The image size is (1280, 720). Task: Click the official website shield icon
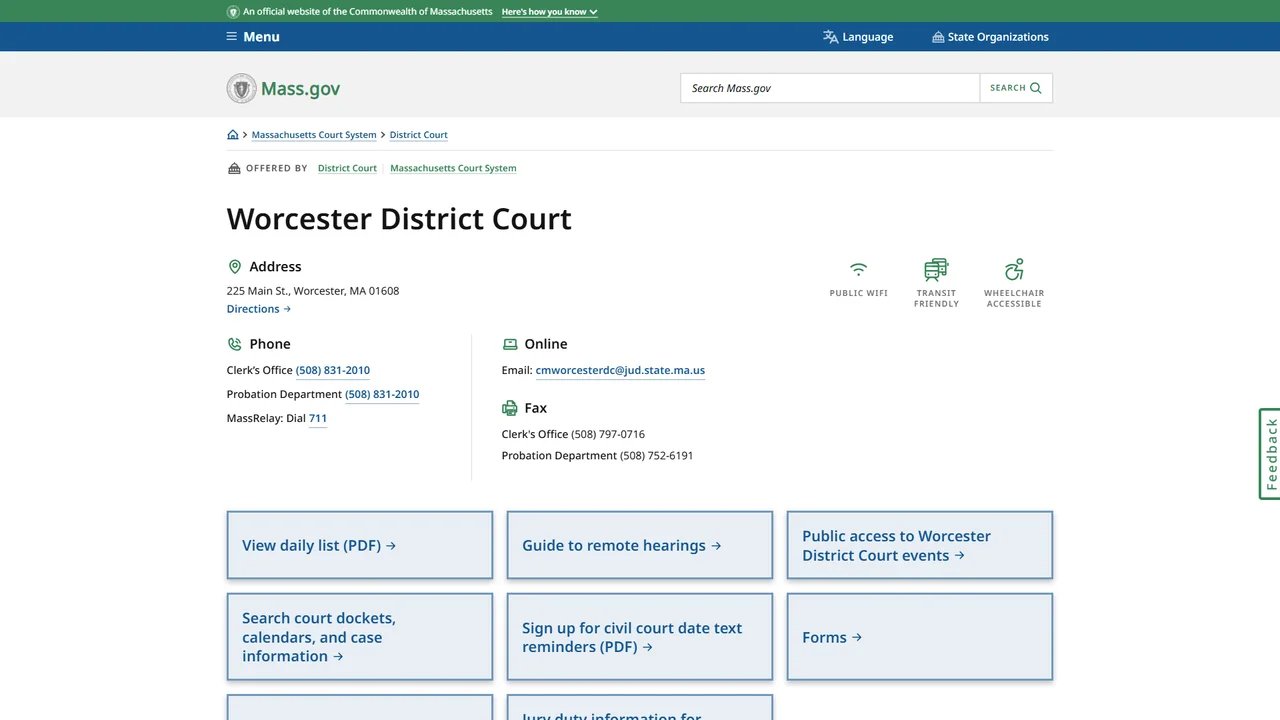pos(233,12)
